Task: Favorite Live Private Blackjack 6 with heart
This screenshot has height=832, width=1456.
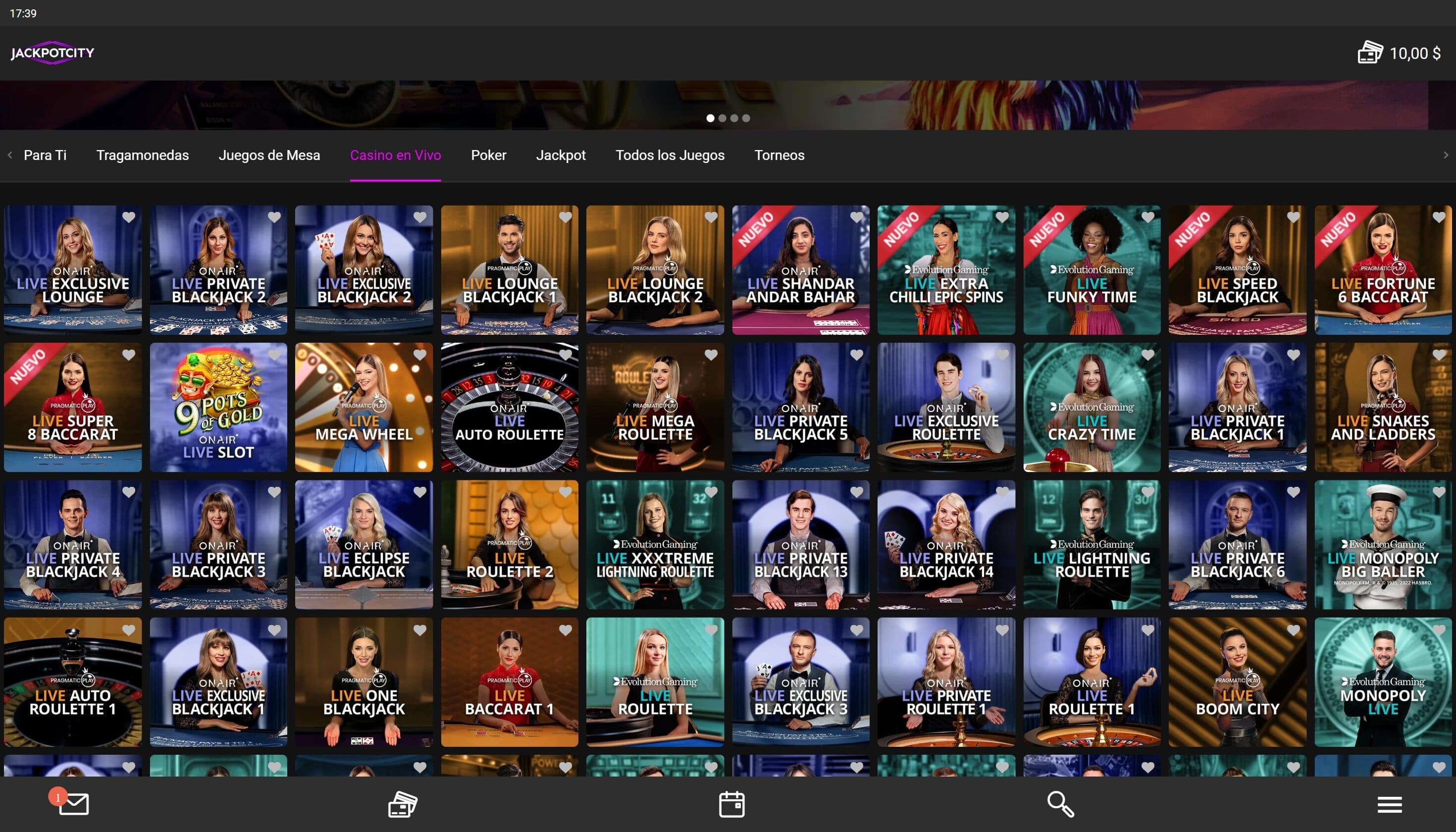Action: [x=1293, y=492]
